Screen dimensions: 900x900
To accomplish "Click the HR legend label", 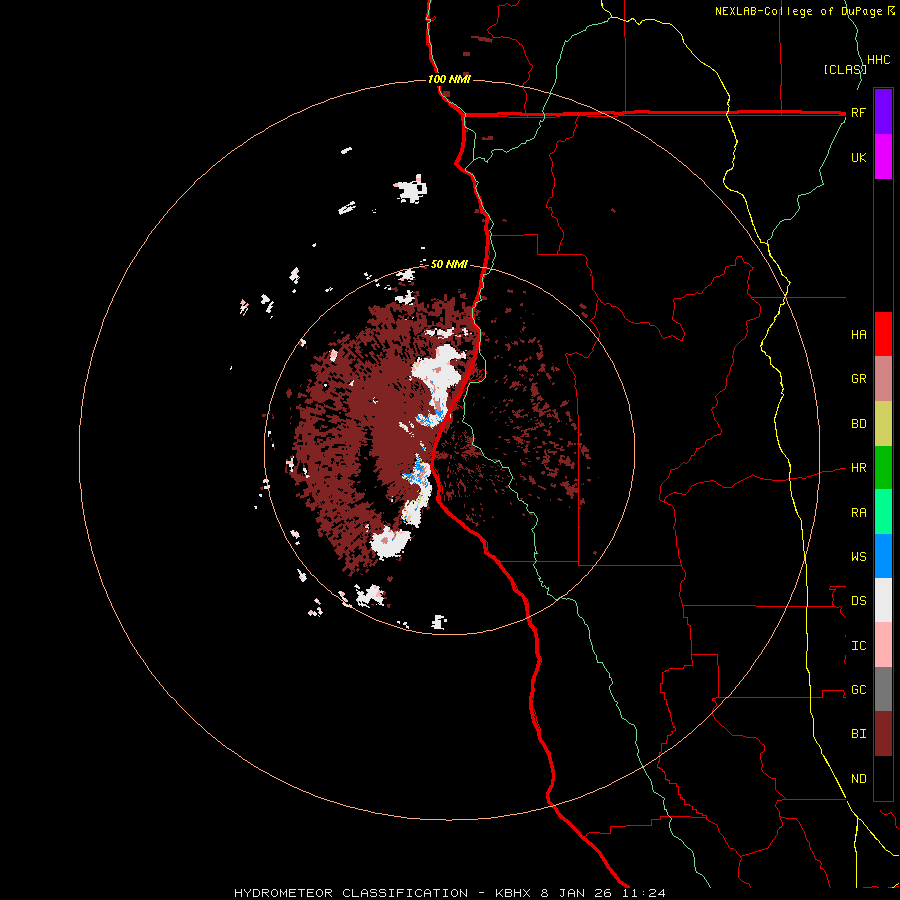I will [x=858, y=468].
